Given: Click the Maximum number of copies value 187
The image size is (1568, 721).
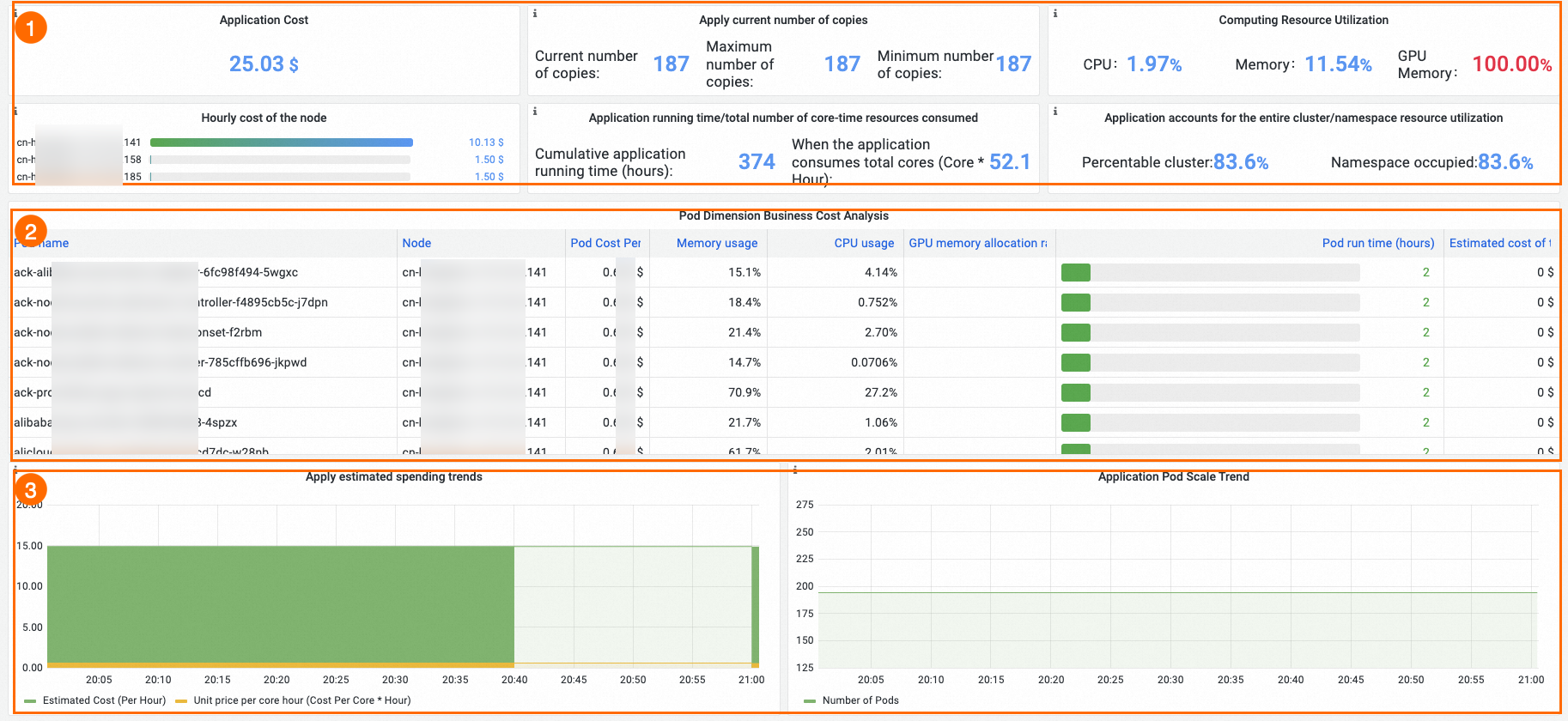Looking at the screenshot, I should tap(842, 64).
